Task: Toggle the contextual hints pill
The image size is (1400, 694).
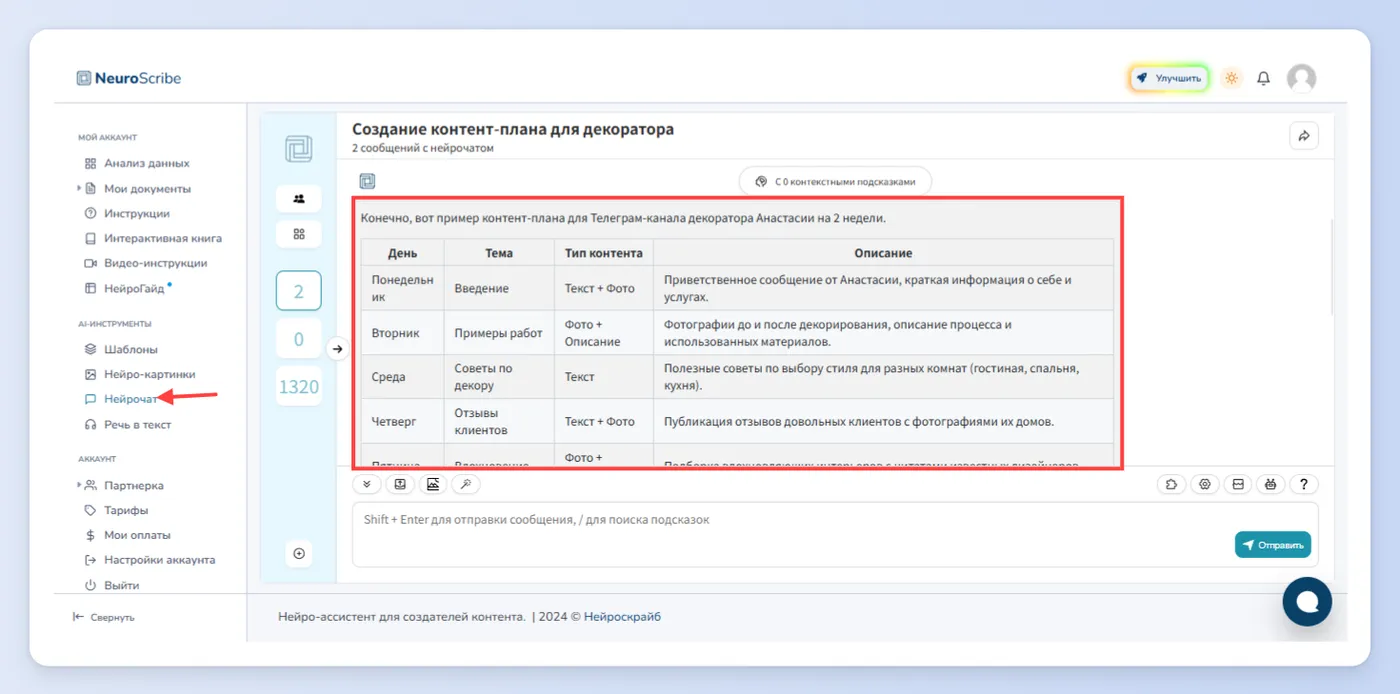Action: pos(835,182)
